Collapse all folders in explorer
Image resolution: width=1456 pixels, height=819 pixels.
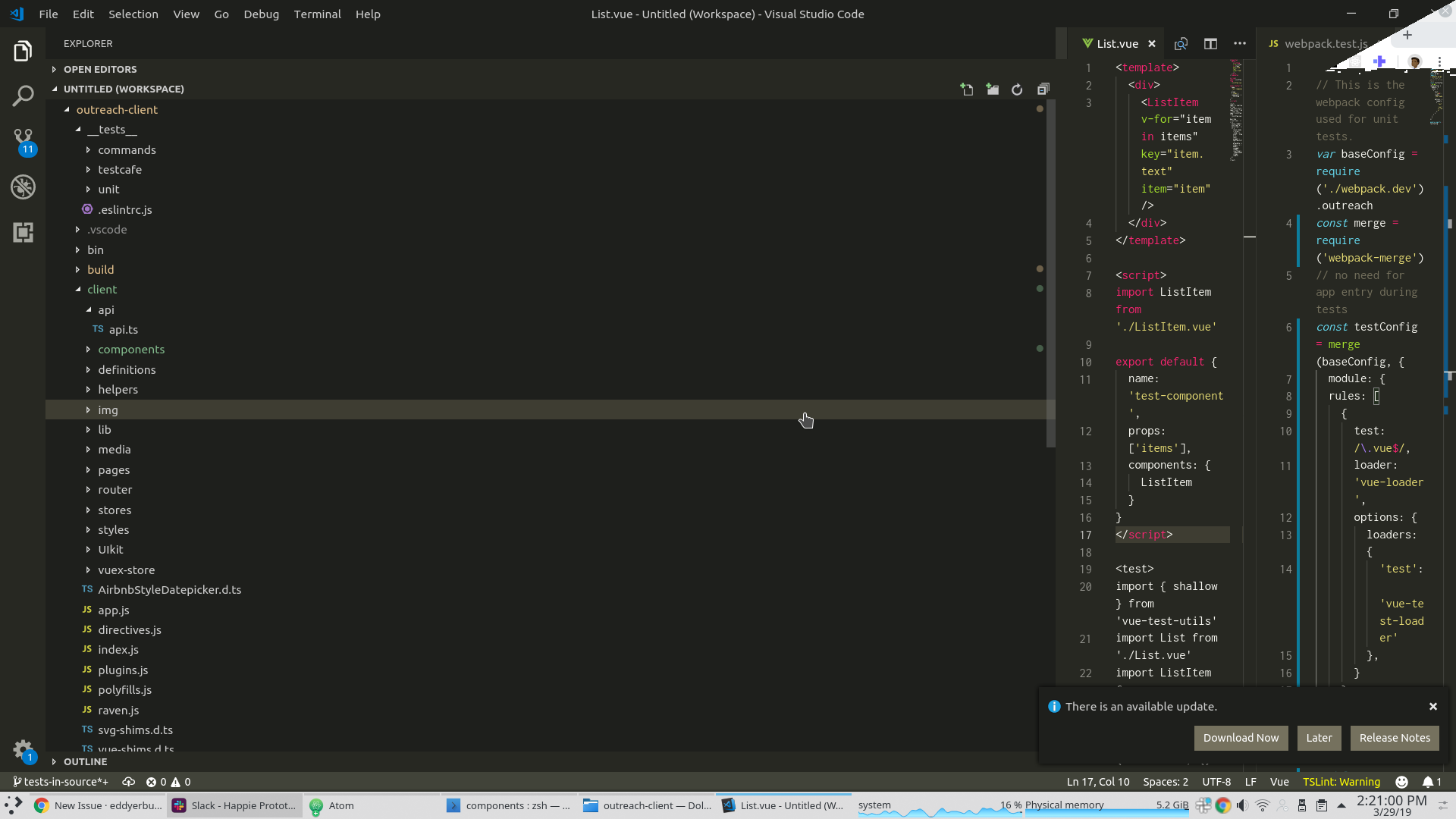(x=1043, y=89)
